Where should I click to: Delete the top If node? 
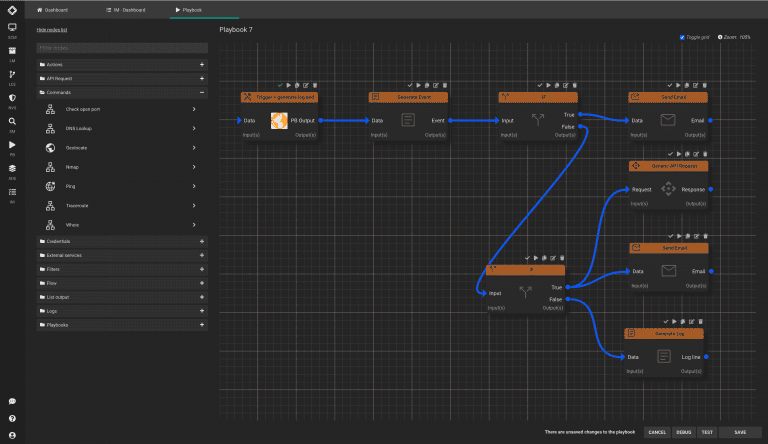point(575,85)
